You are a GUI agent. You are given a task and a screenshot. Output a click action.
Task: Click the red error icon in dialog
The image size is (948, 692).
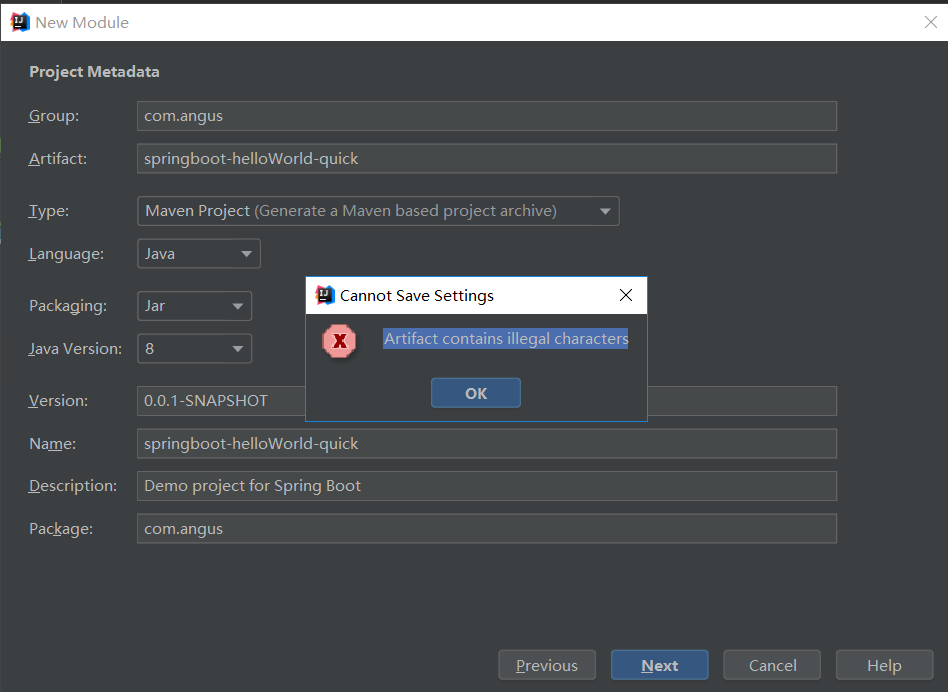pos(339,341)
